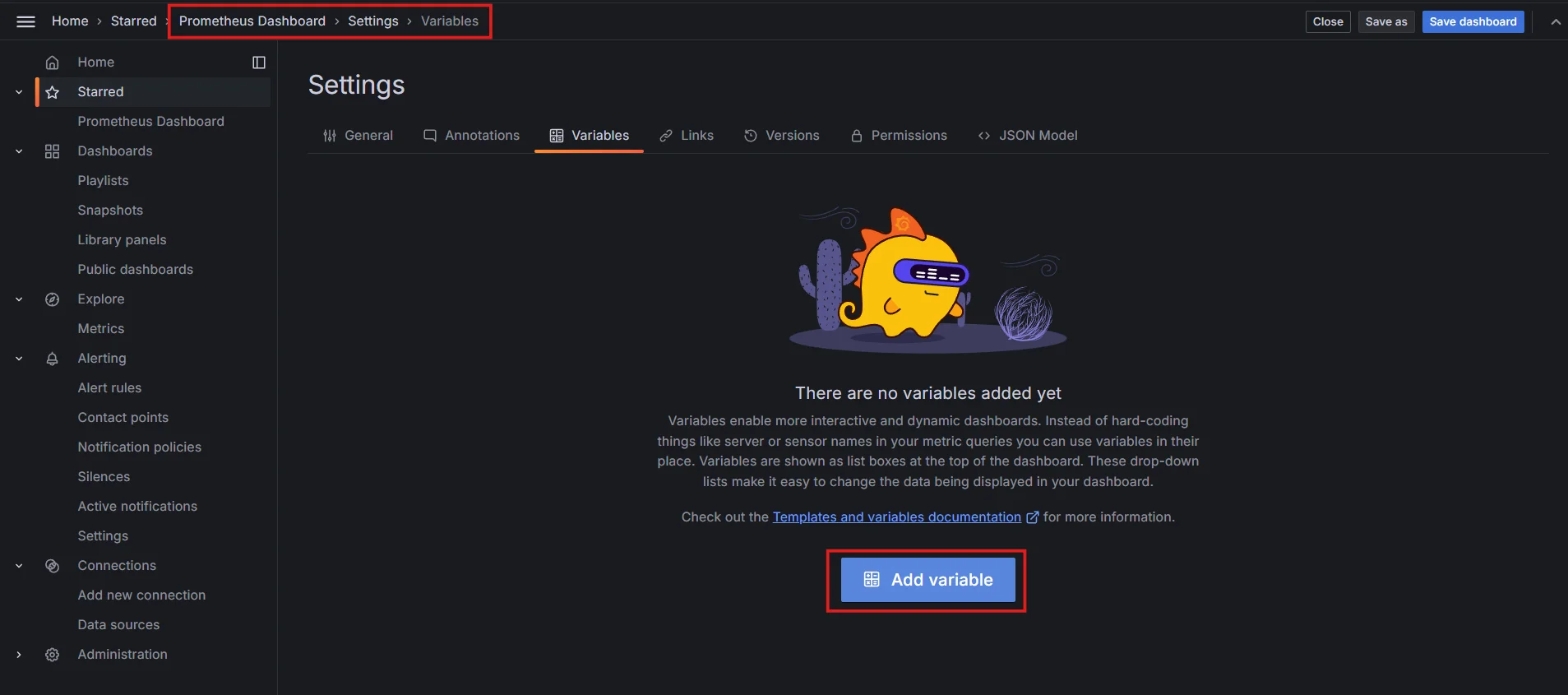
Task: Collapse the Explore section chevron
Action: pyautogui.click(x=19, y=299)
